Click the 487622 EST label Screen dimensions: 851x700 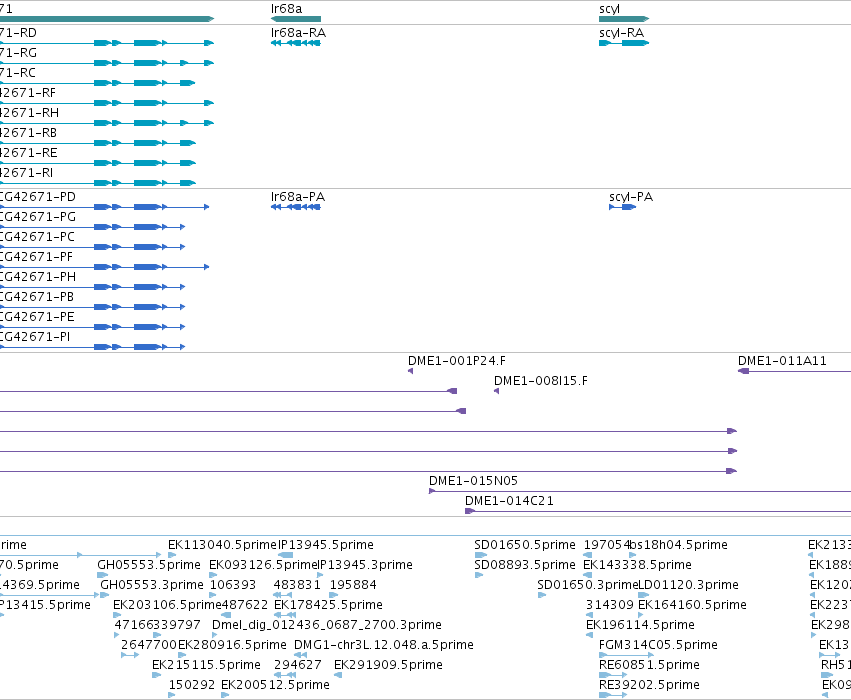coord(245,605)
